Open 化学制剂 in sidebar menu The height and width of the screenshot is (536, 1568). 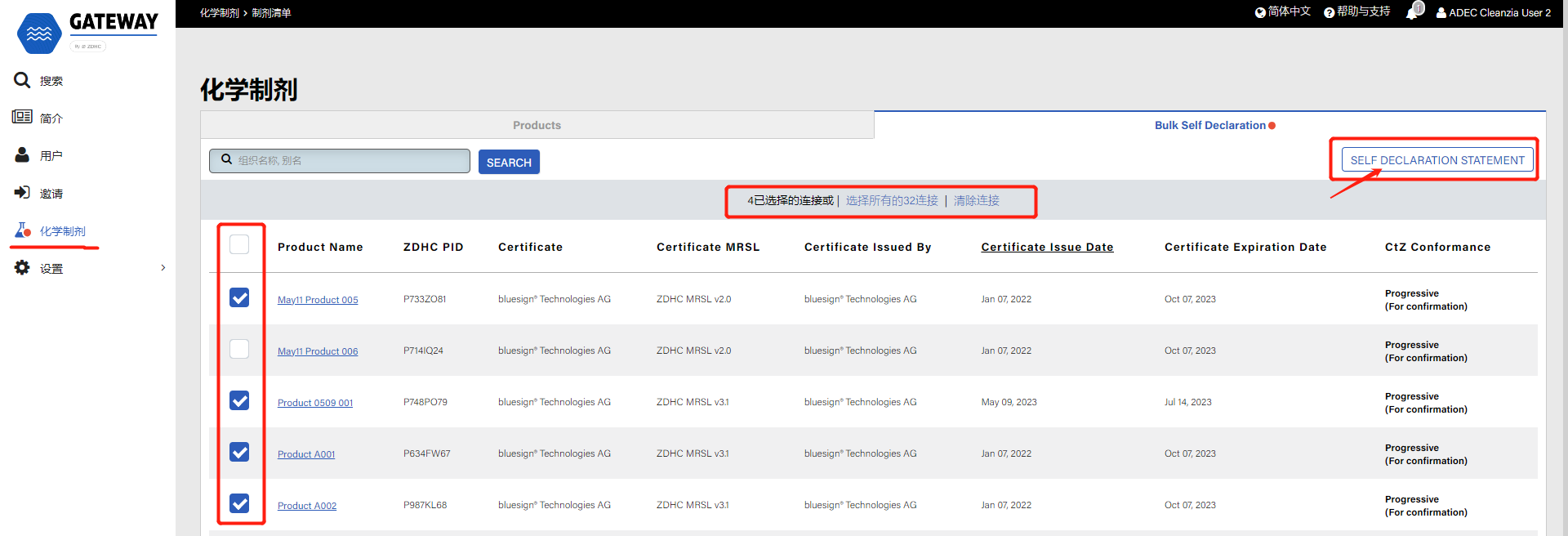tap(63, 231)
